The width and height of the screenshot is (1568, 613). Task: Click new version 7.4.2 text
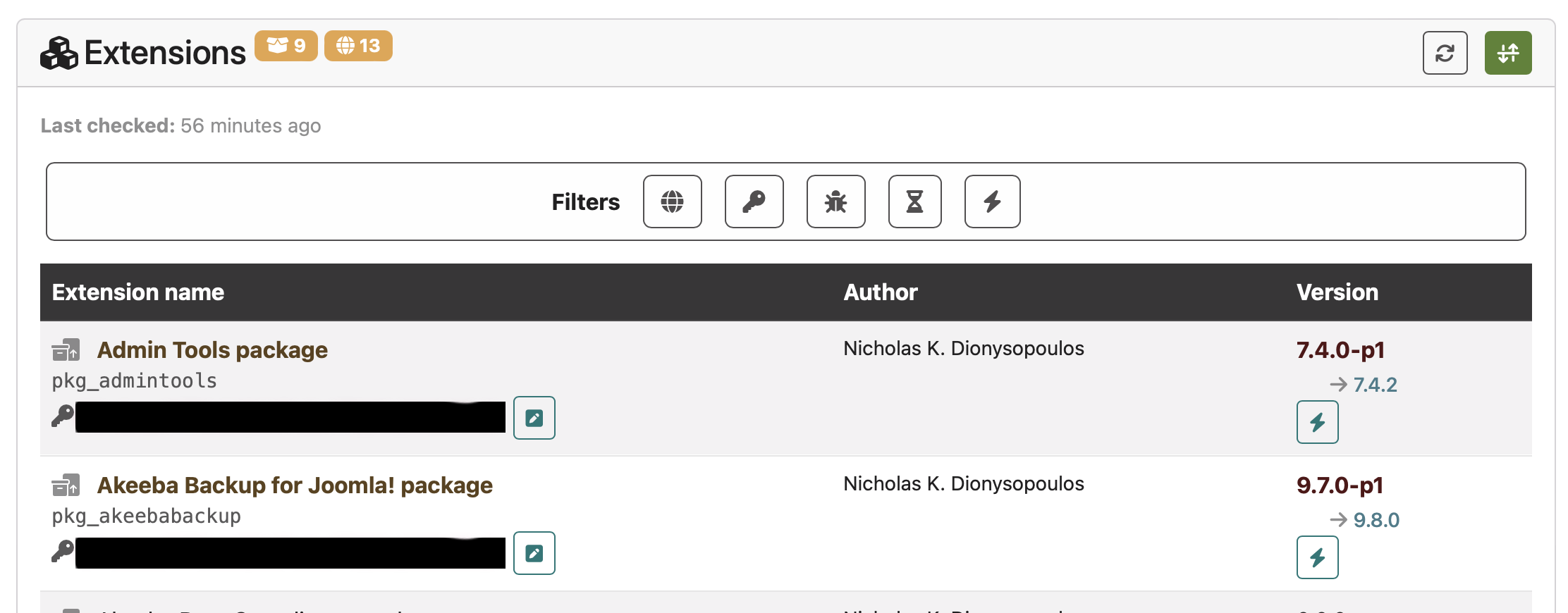[x=1375, y=385]
